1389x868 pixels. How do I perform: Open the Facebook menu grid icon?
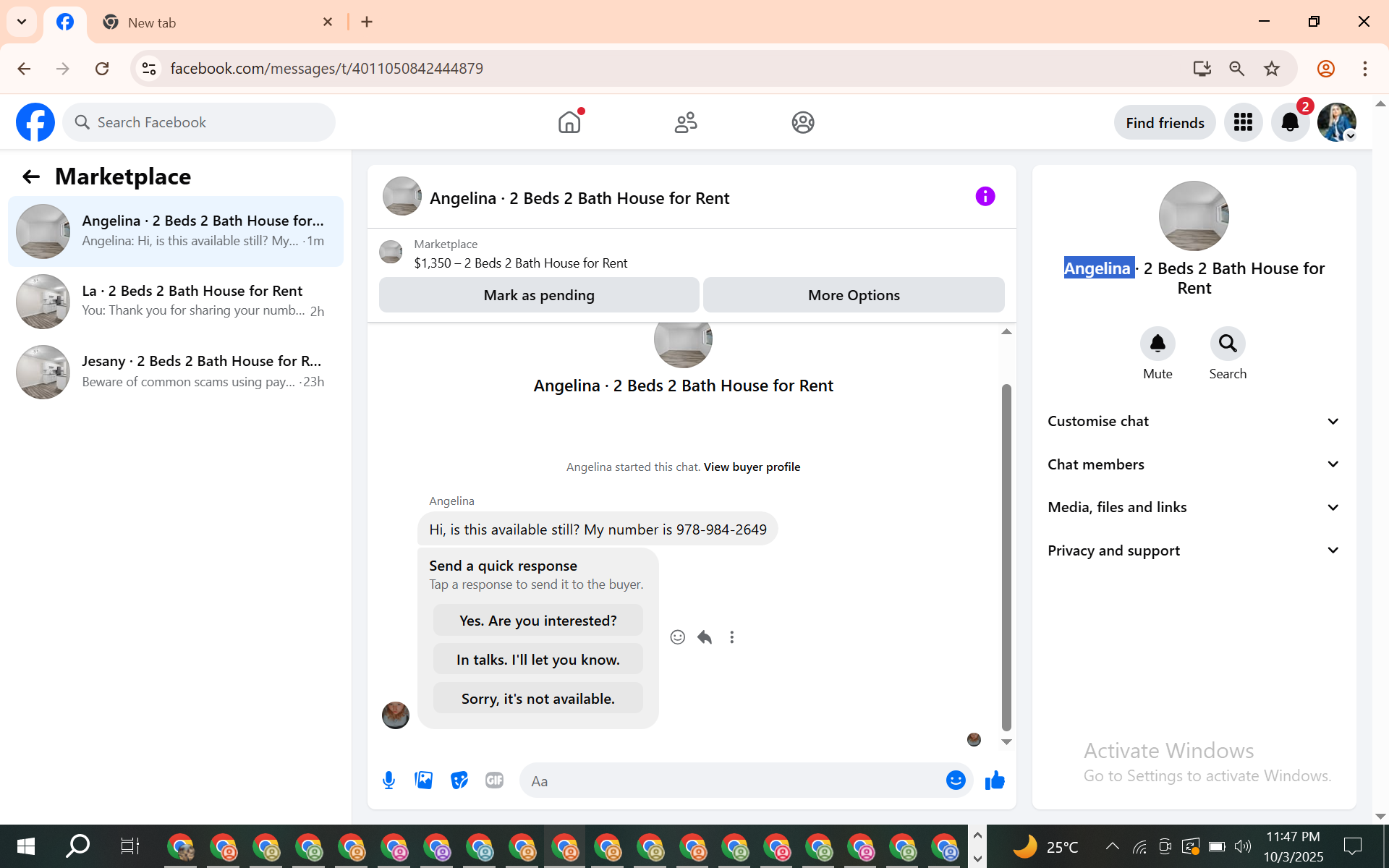[1243, 122]
